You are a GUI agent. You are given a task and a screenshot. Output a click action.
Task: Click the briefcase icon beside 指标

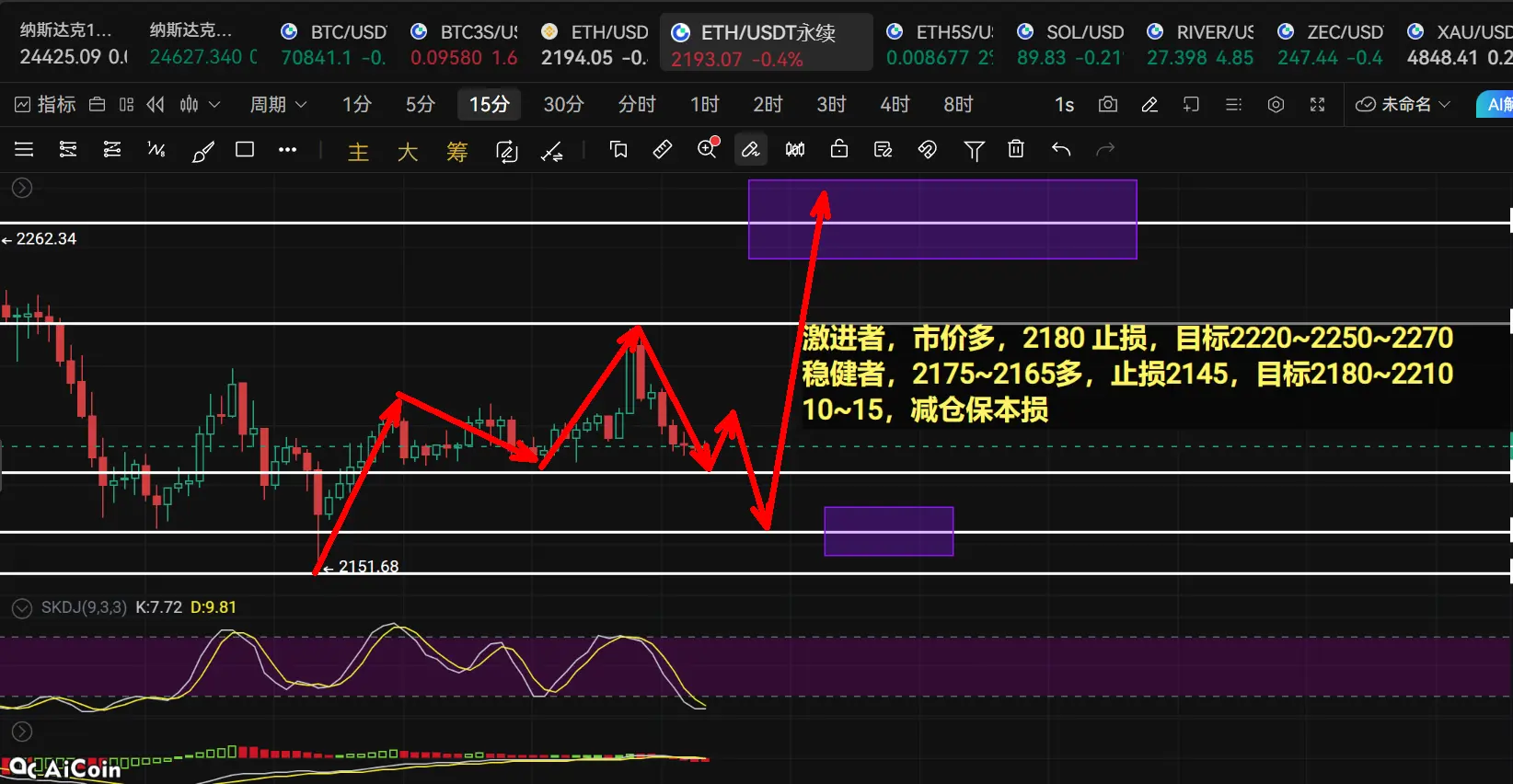point(97,105)
